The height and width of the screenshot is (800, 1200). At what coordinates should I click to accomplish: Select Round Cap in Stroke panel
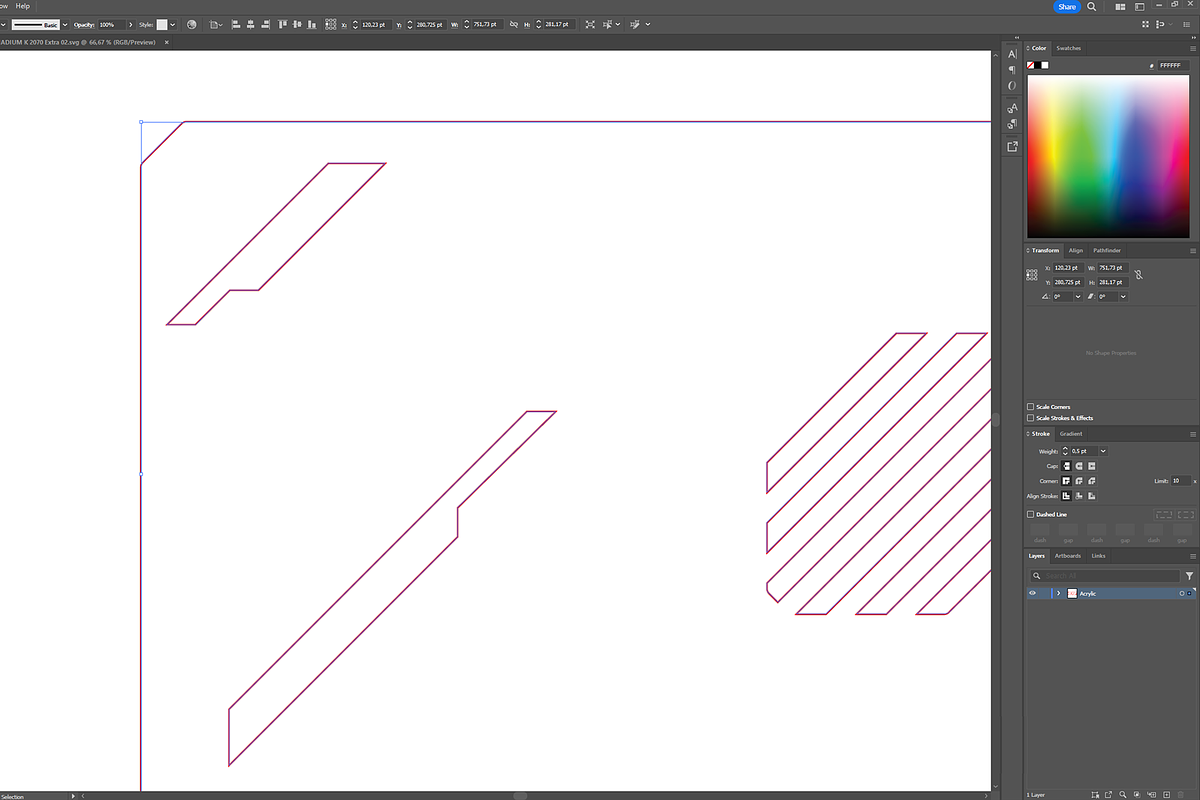coord(1079,466)
